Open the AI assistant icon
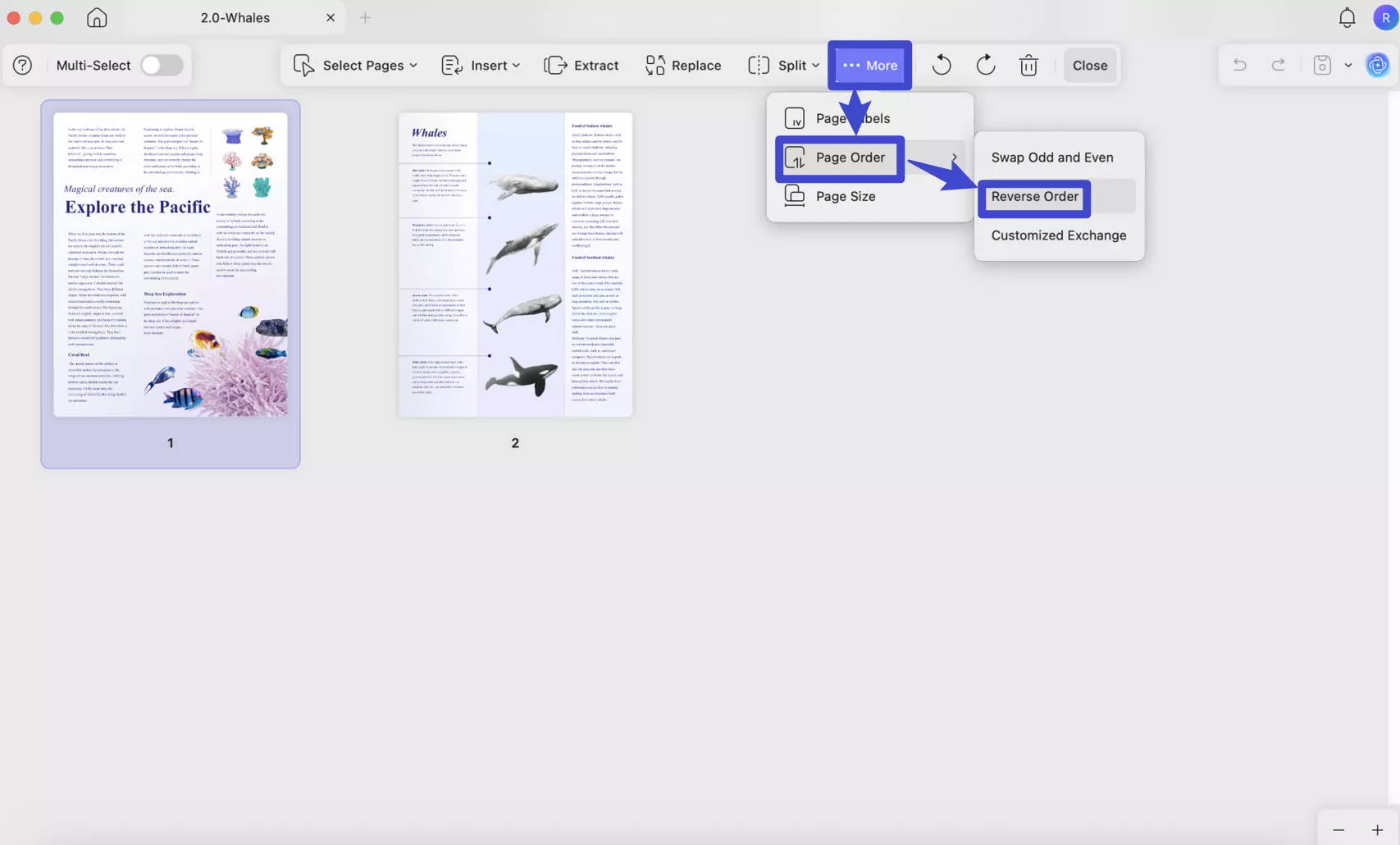1400x845 pixels. point(1378,65)
